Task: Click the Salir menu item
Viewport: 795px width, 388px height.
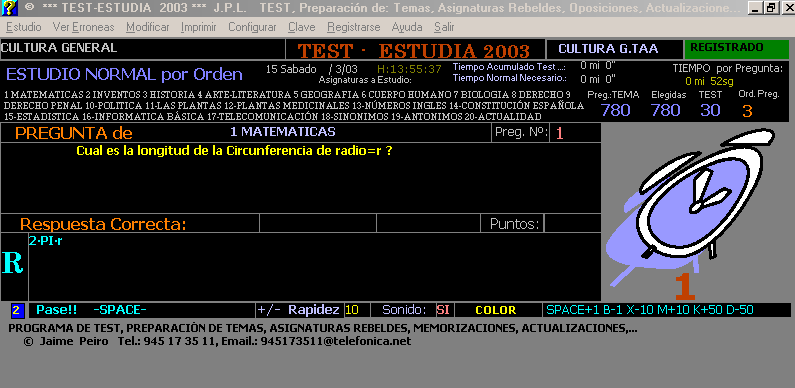Action: click(444, 27)
